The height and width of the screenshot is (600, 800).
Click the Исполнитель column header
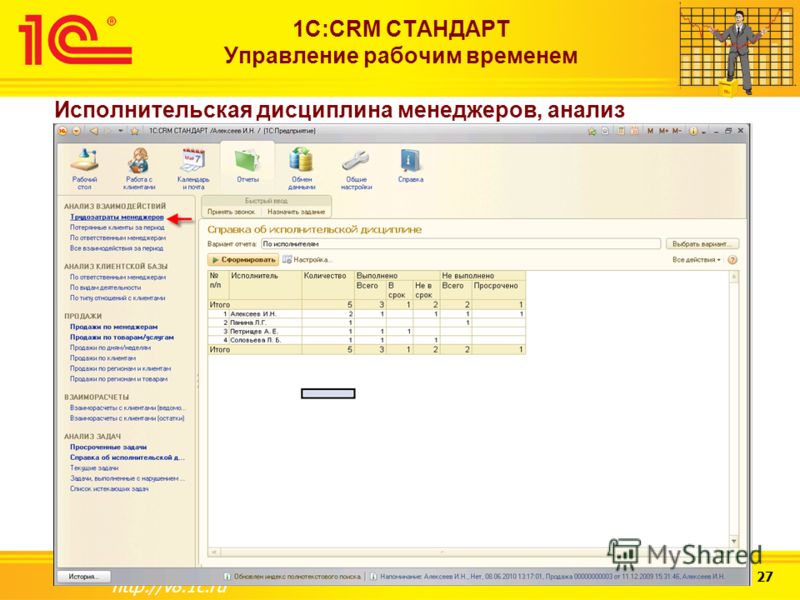coord(265,285)
